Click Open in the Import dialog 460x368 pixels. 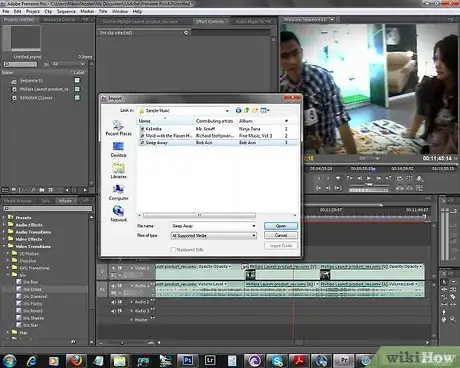point(281,226)
